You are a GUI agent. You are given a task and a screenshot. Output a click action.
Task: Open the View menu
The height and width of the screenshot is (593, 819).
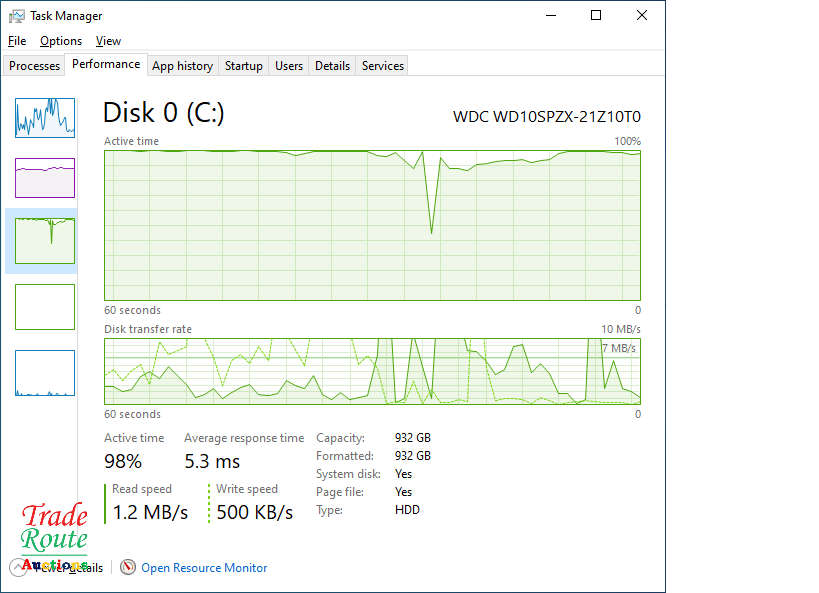tap(108, 41)
